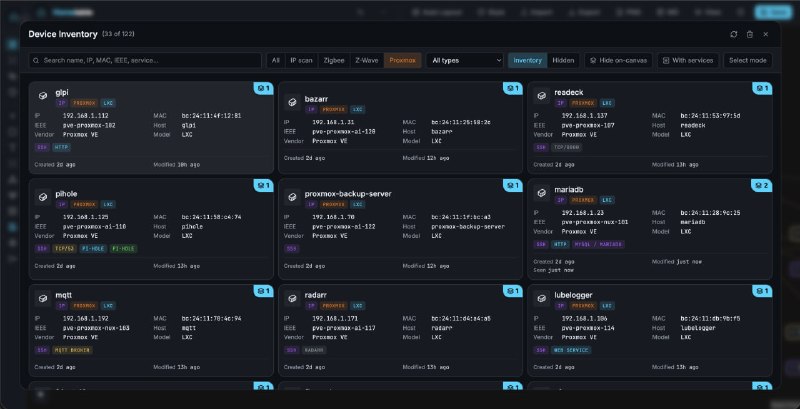Toggle With services filter
800x409 pixels.
[688, 60]
